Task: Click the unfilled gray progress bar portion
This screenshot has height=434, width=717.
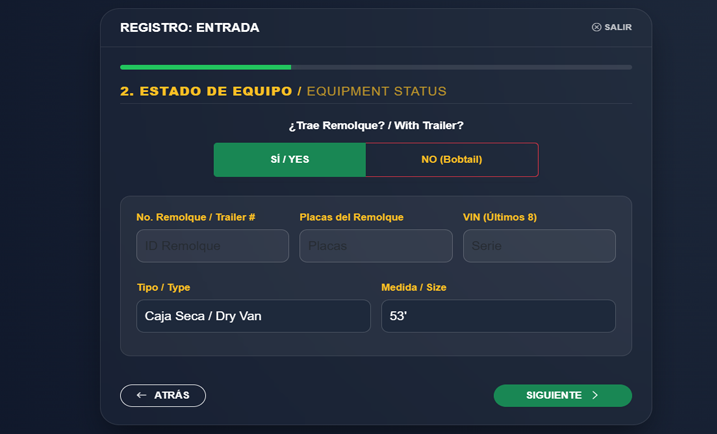Action: pos(461,67)
